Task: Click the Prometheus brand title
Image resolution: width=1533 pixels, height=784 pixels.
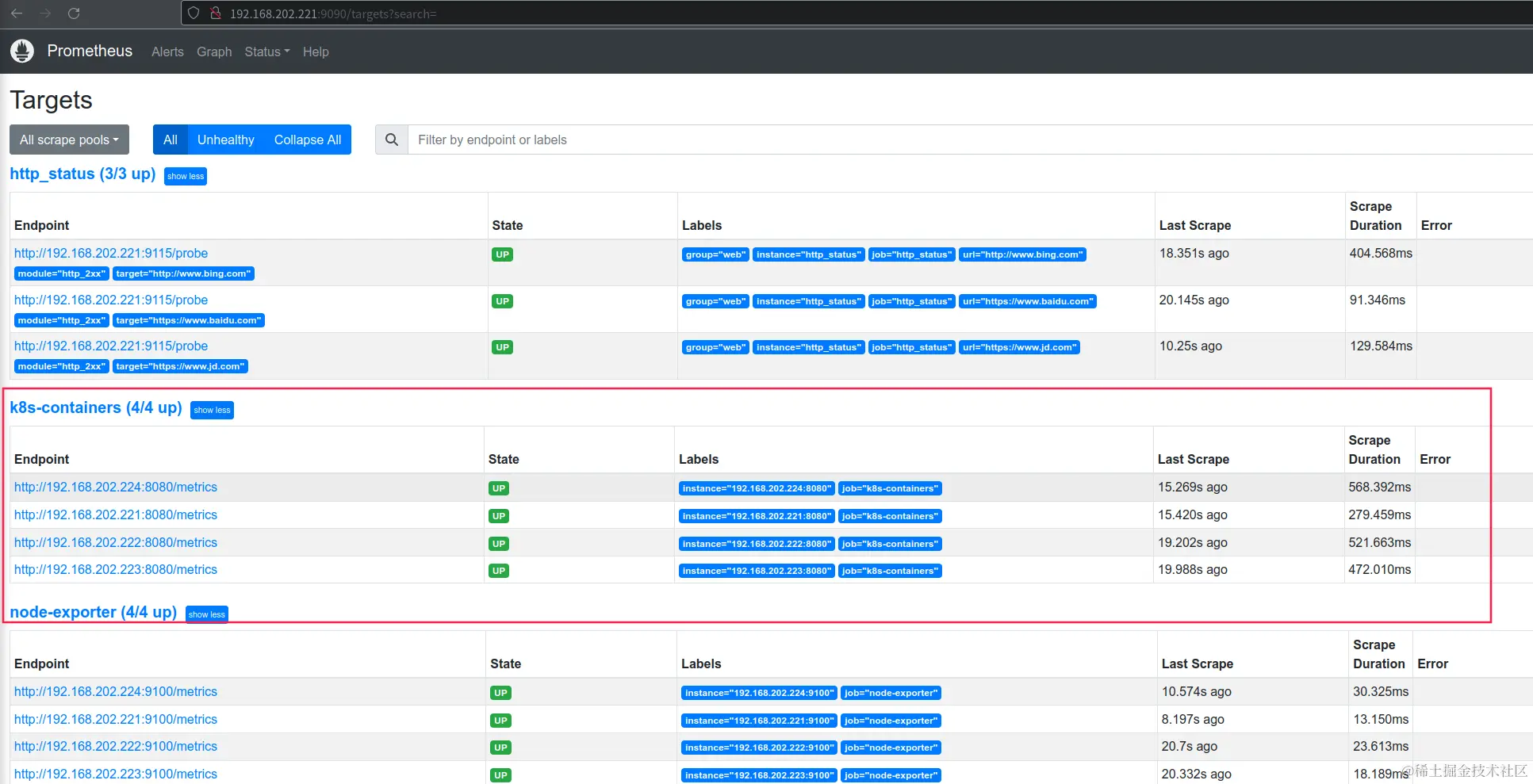Action: pyautogui.click(x=90, y=51)
